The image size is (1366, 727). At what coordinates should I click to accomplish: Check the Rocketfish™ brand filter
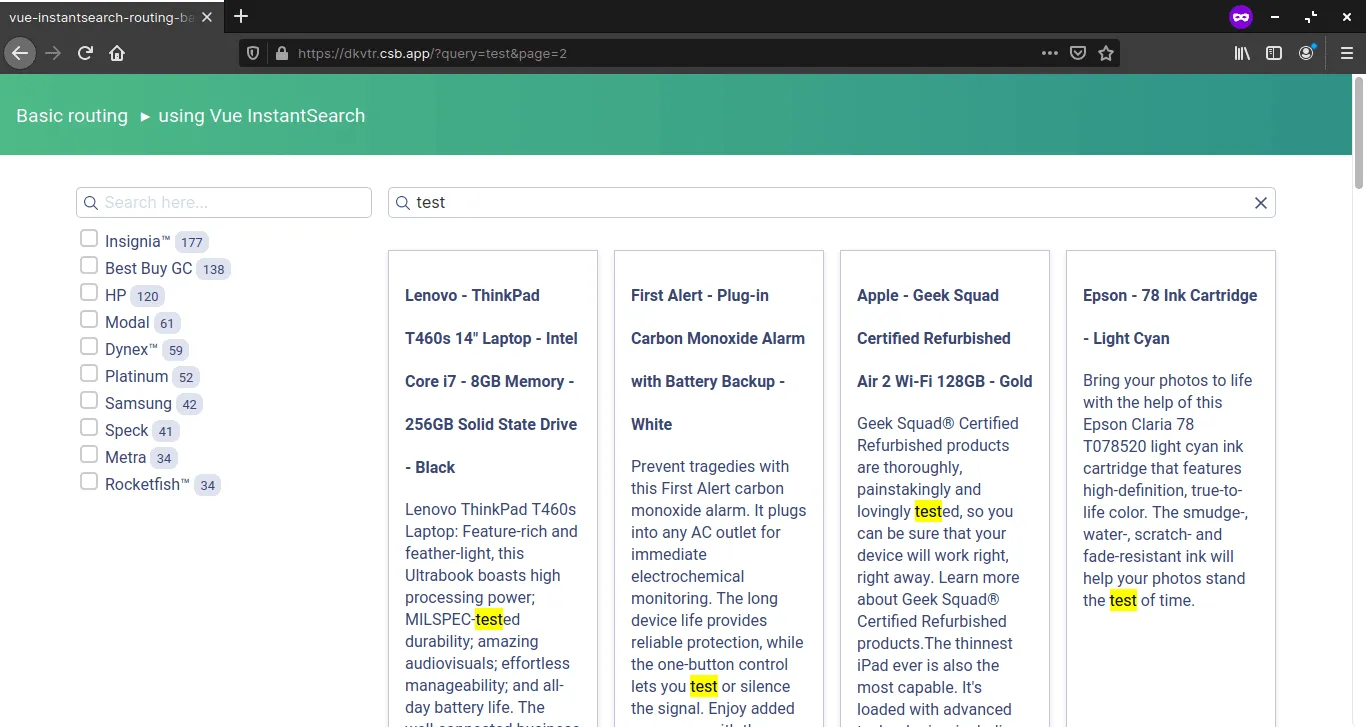point(89,481)
